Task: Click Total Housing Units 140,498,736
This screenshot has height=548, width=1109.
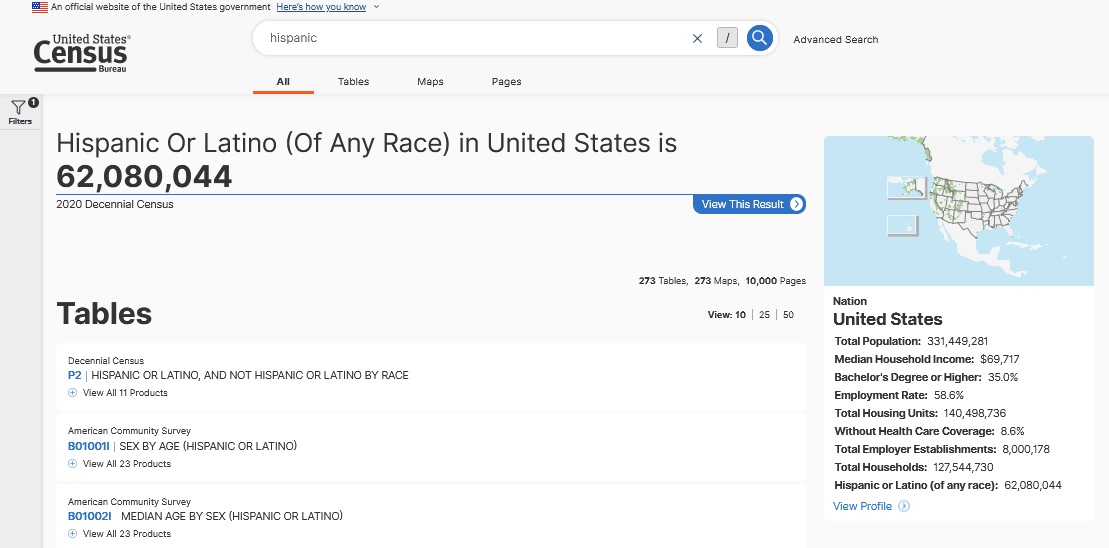Action: pos(920,413)
